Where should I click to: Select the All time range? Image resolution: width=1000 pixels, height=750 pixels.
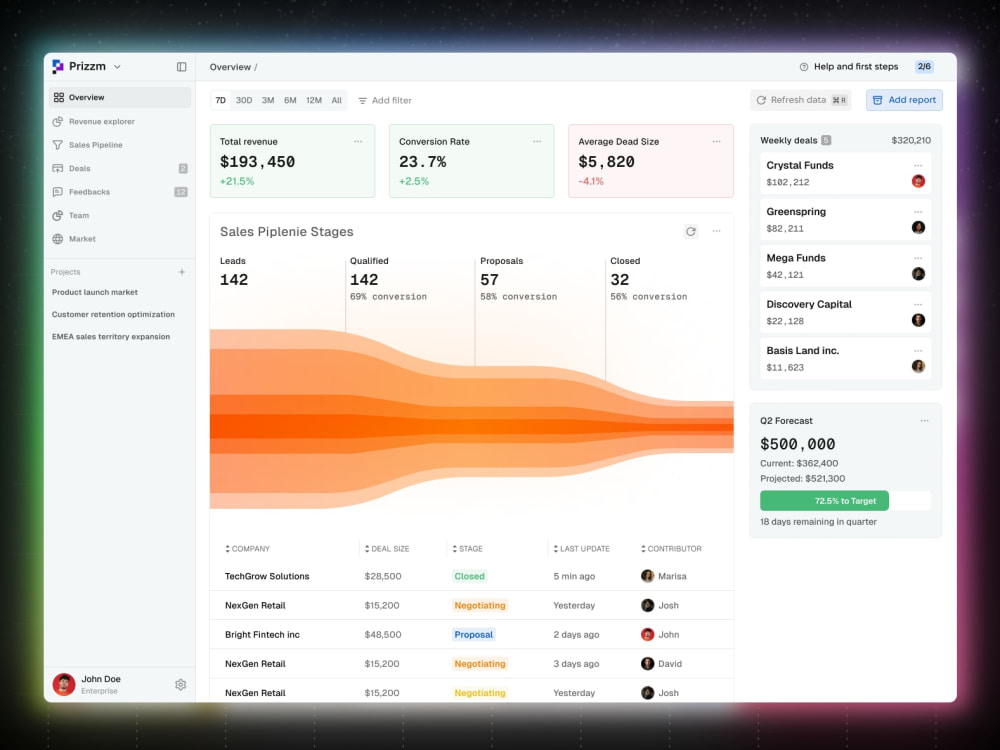point(337,100)
